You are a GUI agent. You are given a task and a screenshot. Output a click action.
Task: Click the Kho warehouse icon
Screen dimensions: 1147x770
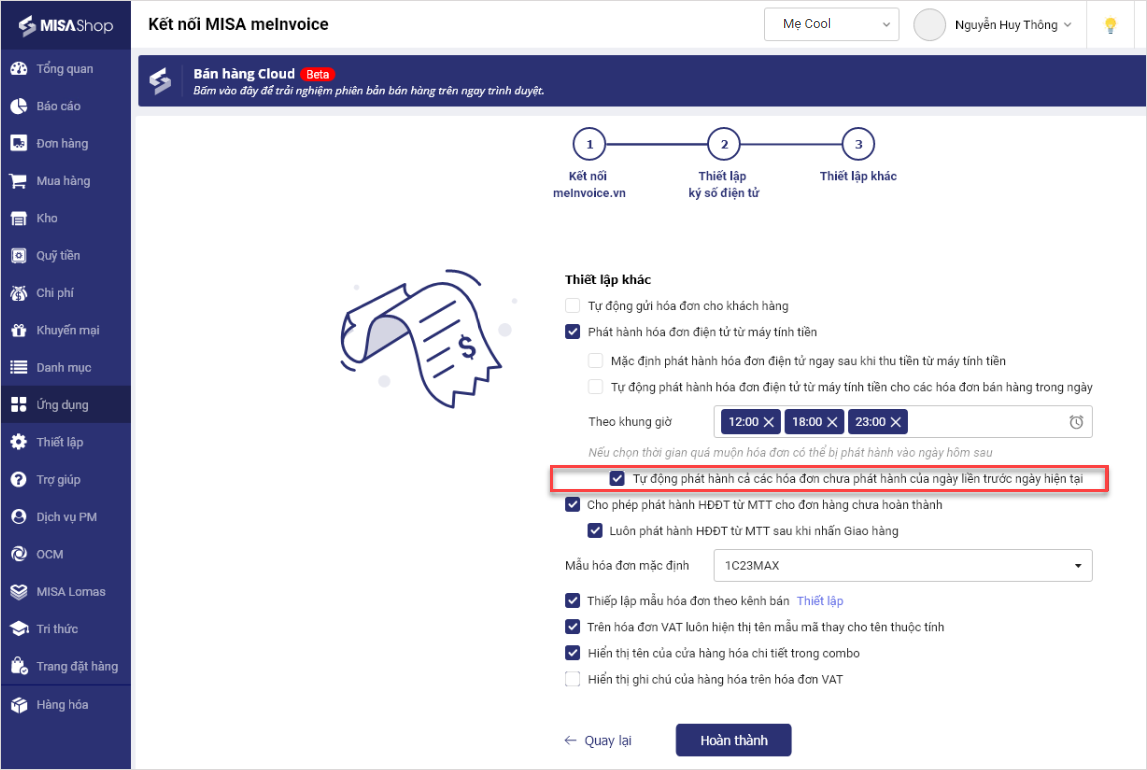click(18, 218)
